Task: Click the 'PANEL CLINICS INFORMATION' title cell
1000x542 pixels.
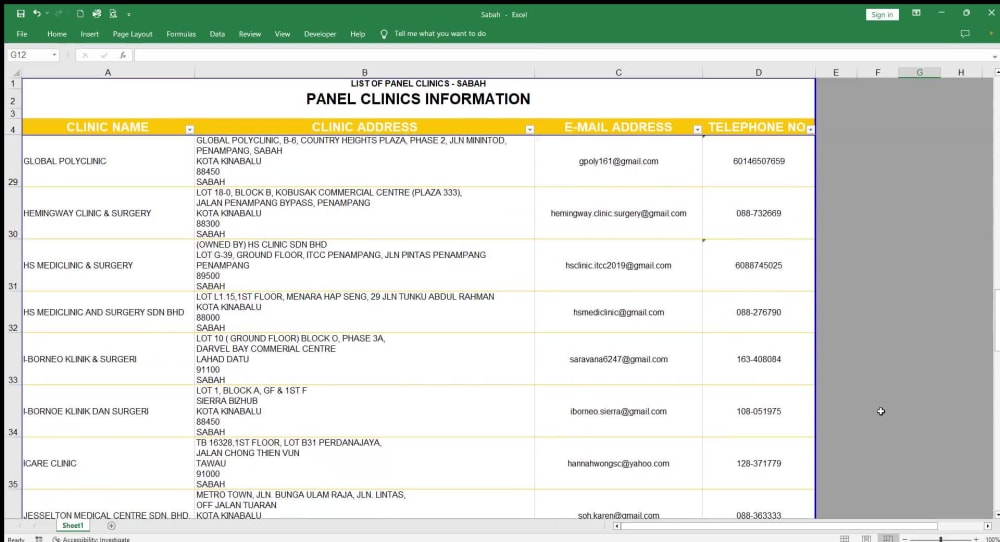Action: pyautogui.click(x=418, y=99)
